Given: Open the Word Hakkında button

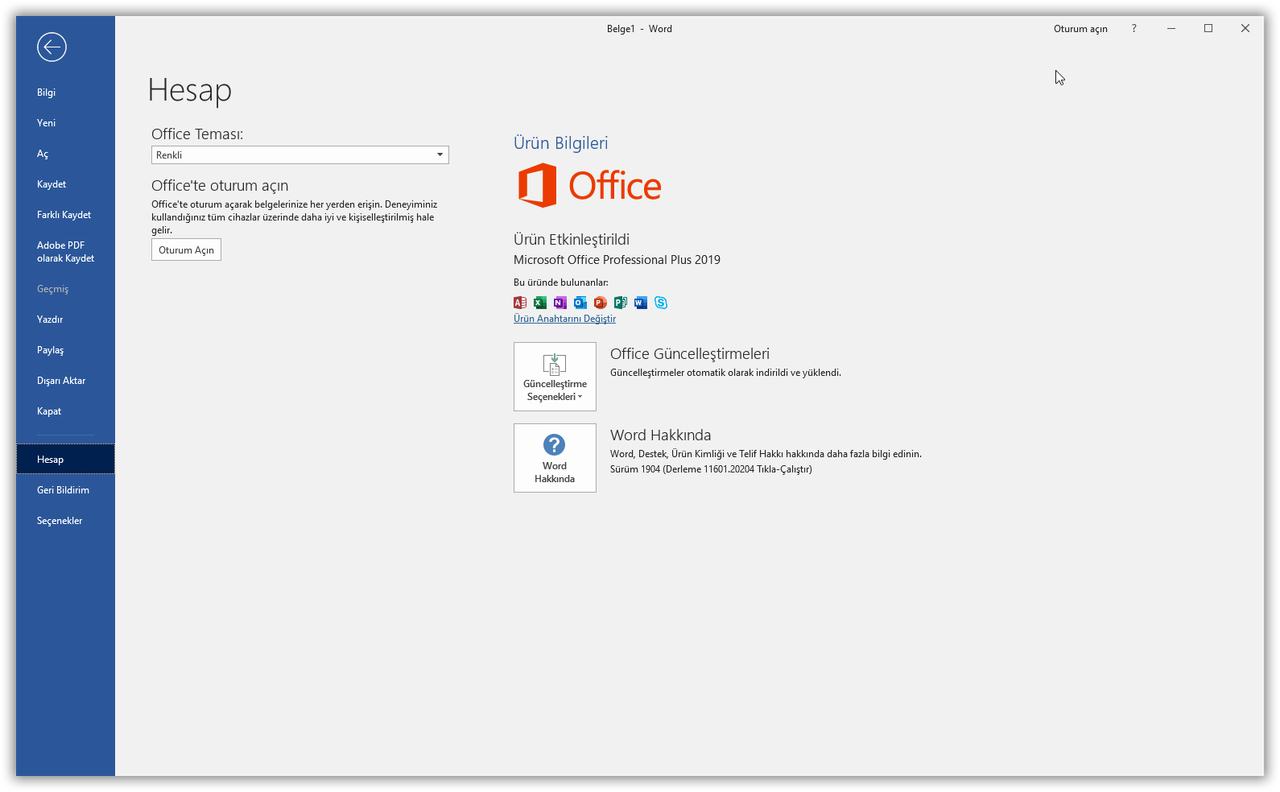Looking at the screenshot, I should [x=555, y=458].
